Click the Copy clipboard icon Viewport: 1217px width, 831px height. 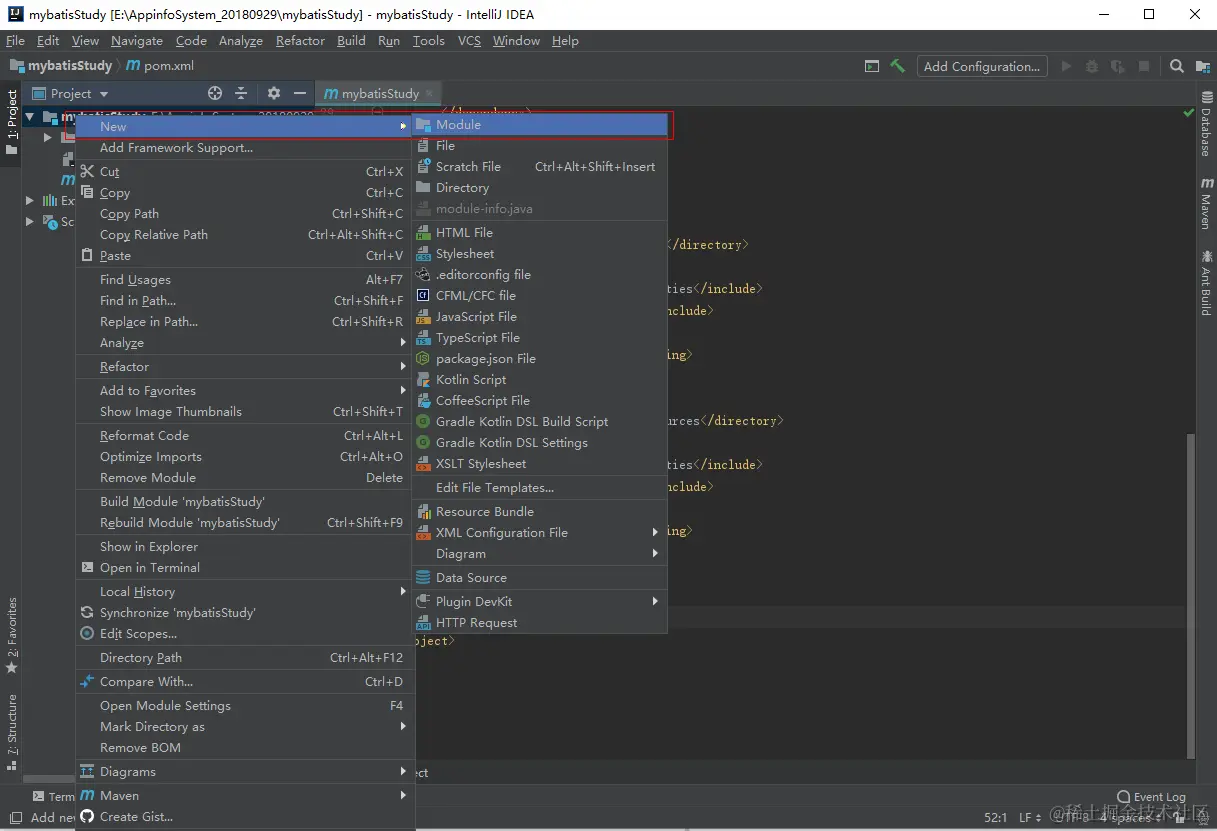(87, 193)
